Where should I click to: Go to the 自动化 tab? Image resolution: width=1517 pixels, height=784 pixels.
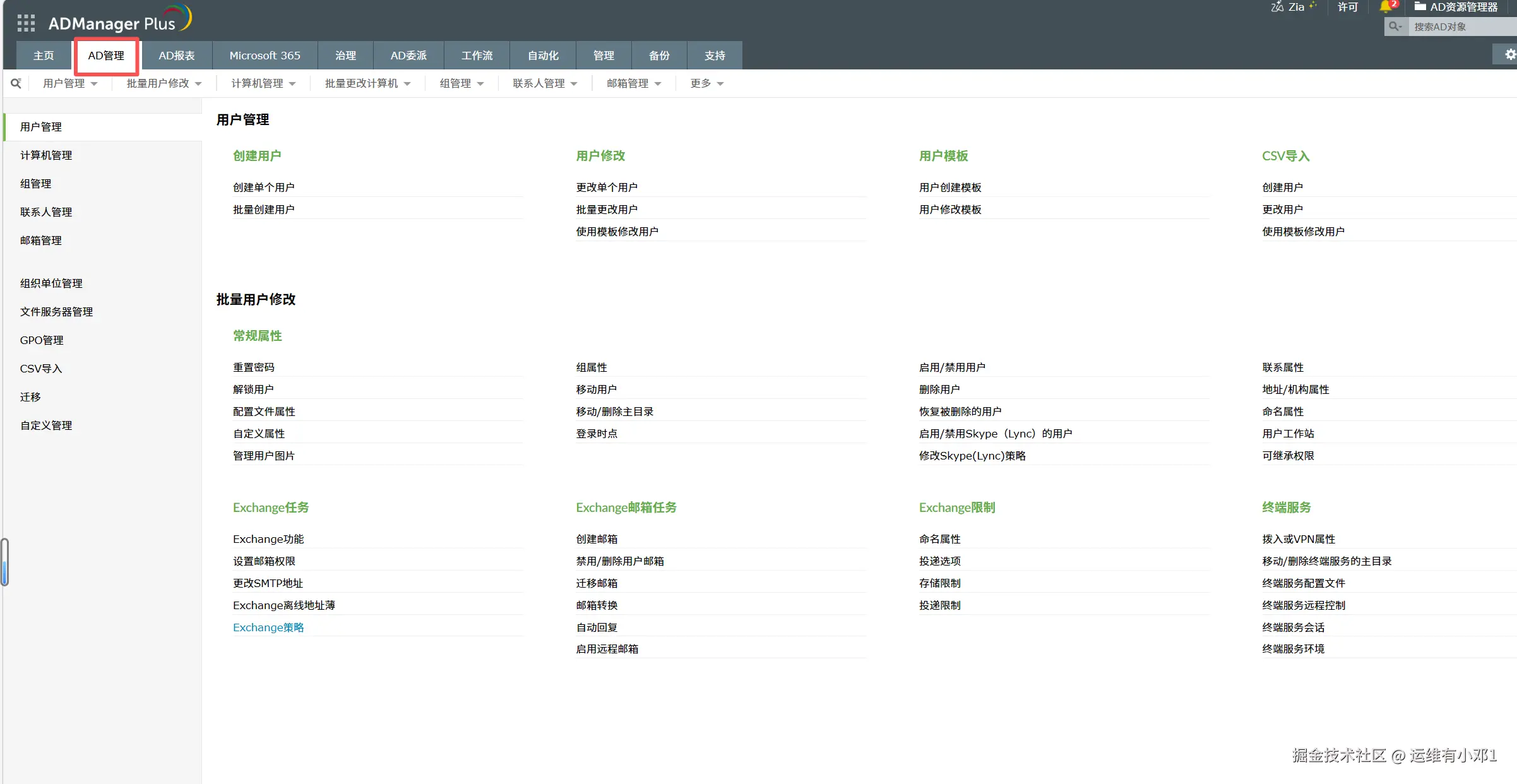click(543, 56)
